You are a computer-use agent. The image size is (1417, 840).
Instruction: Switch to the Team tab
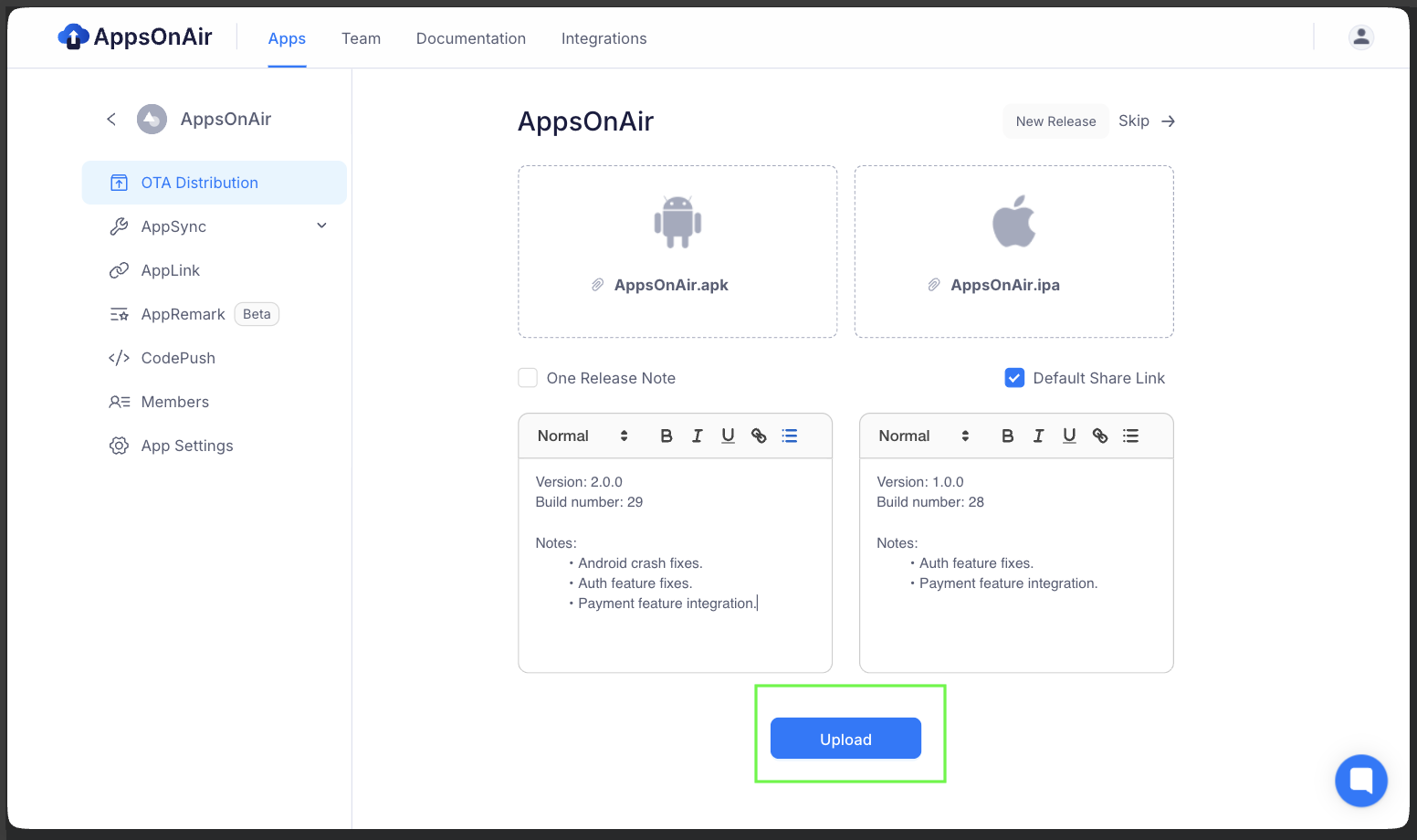(361, 38)
